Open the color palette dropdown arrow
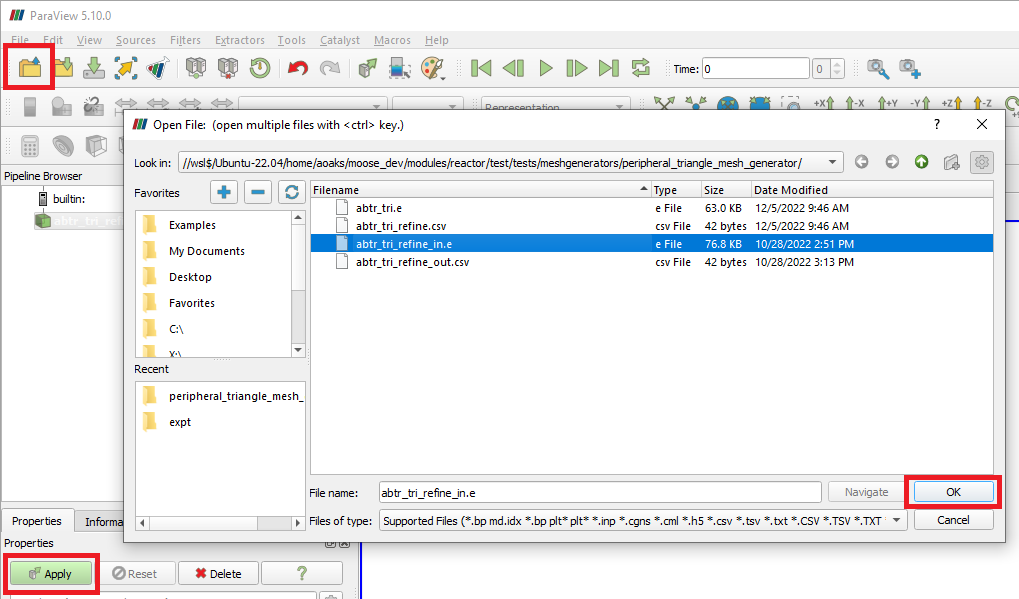 (444, 77)
